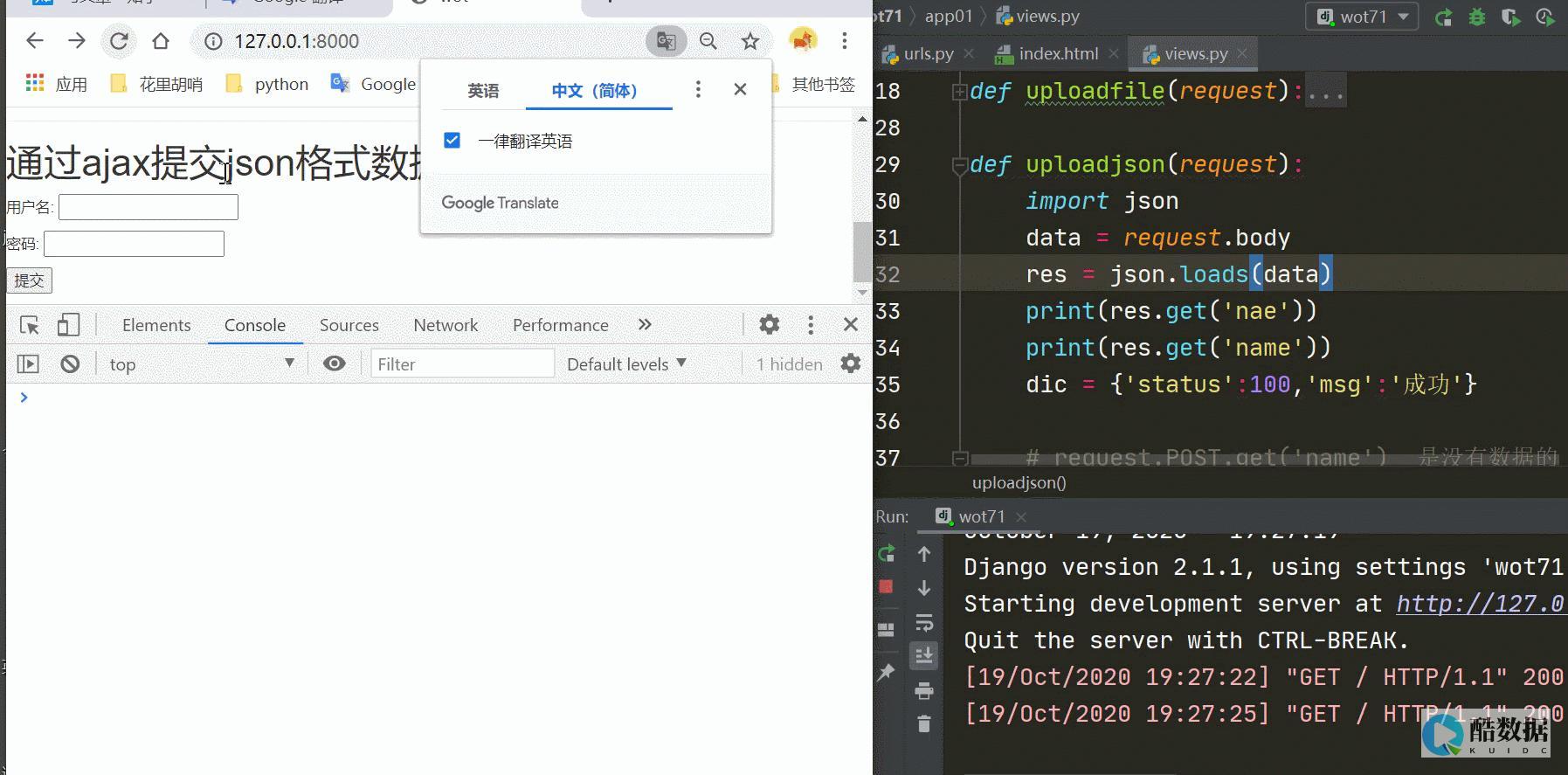The image size is (1568, 775).
Task: Activate DevTools inspect element picker
Action: [x=30, y=325]
